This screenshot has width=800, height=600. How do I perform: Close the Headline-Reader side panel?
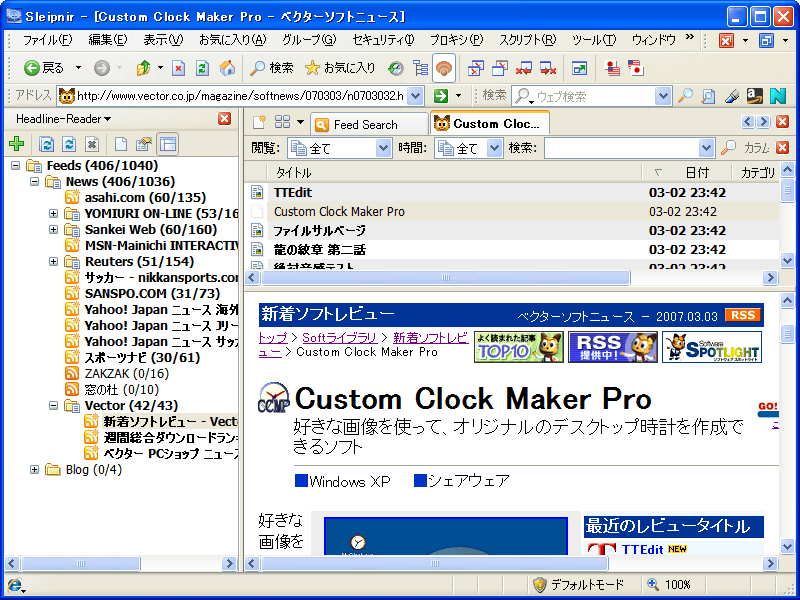pos(224,119)
